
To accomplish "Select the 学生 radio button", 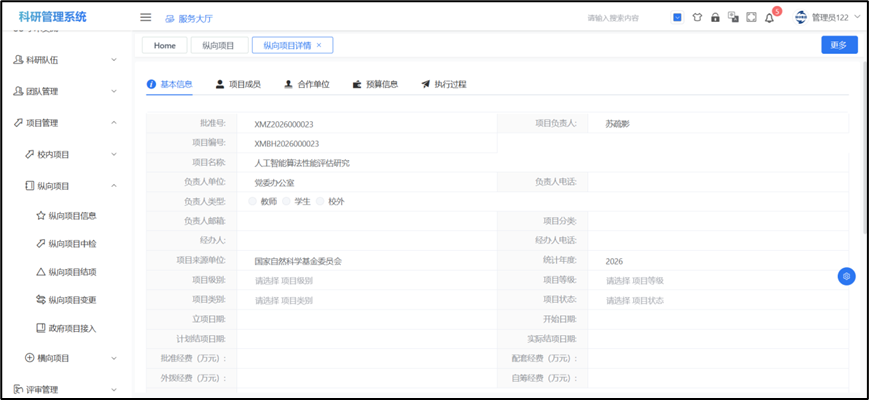I will 287,201.
